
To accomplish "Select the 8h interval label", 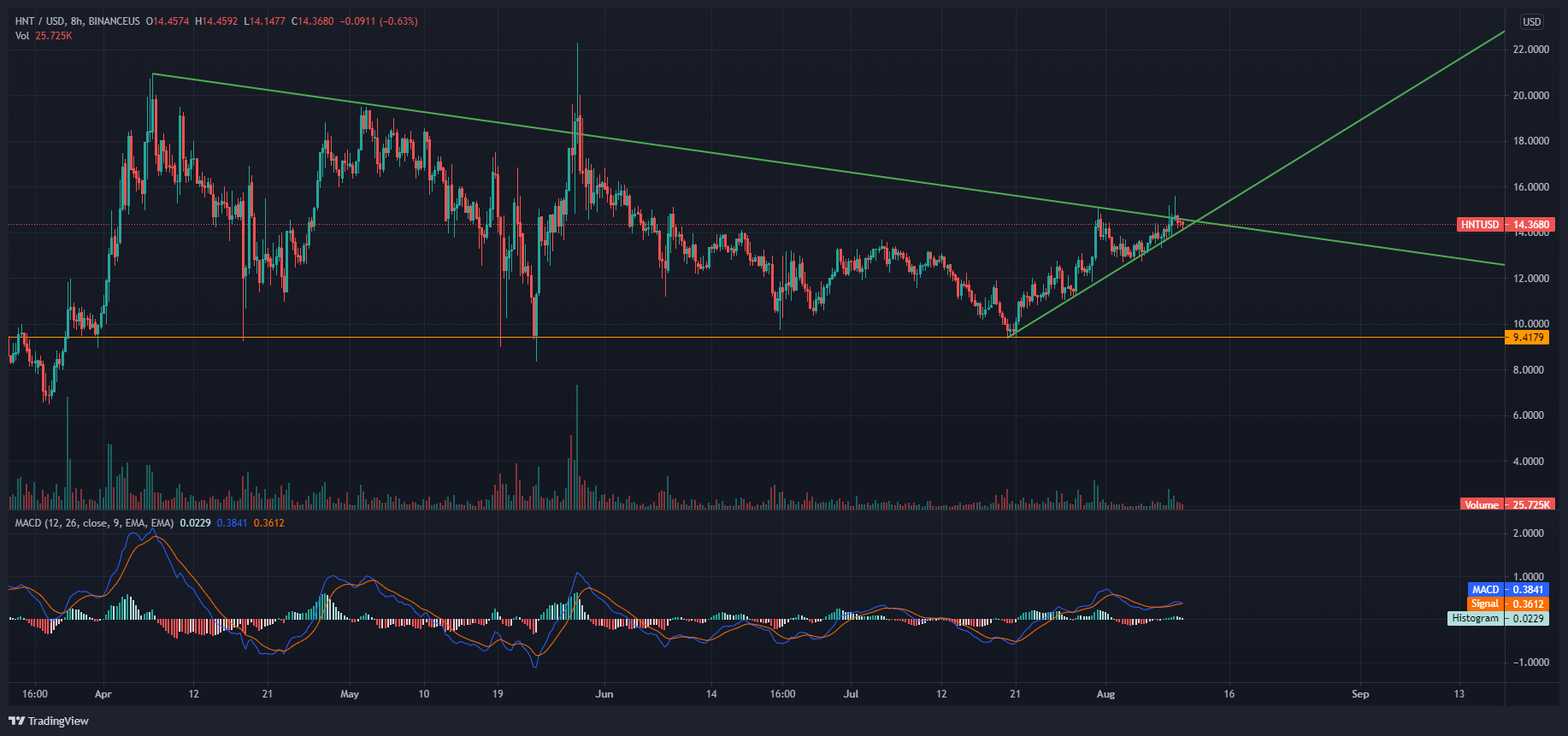I will point(77,21).
